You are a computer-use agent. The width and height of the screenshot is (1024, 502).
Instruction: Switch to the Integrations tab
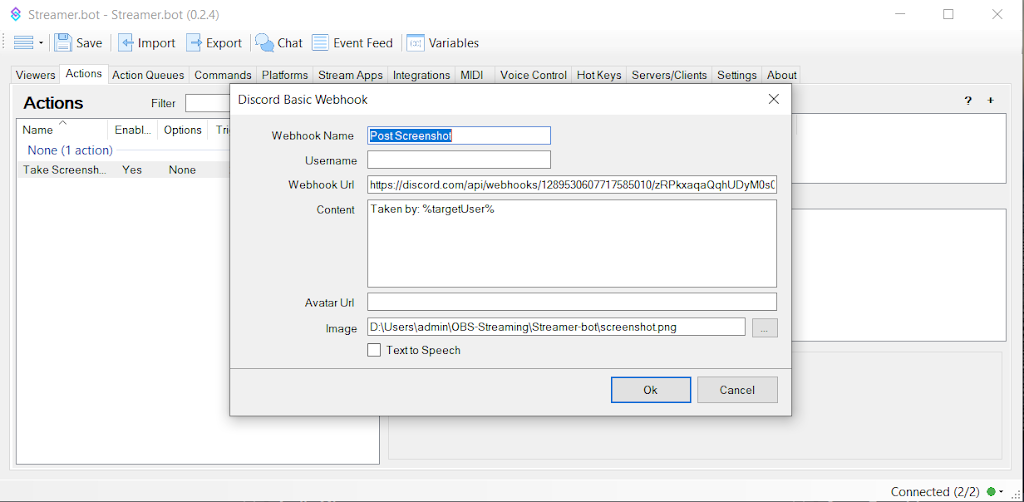(x=421, y=75)
